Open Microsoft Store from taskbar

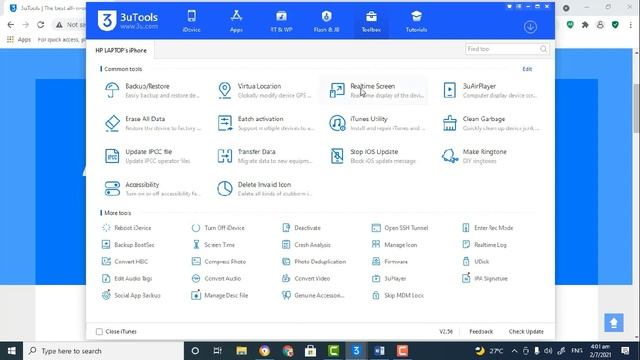(310, 351)
